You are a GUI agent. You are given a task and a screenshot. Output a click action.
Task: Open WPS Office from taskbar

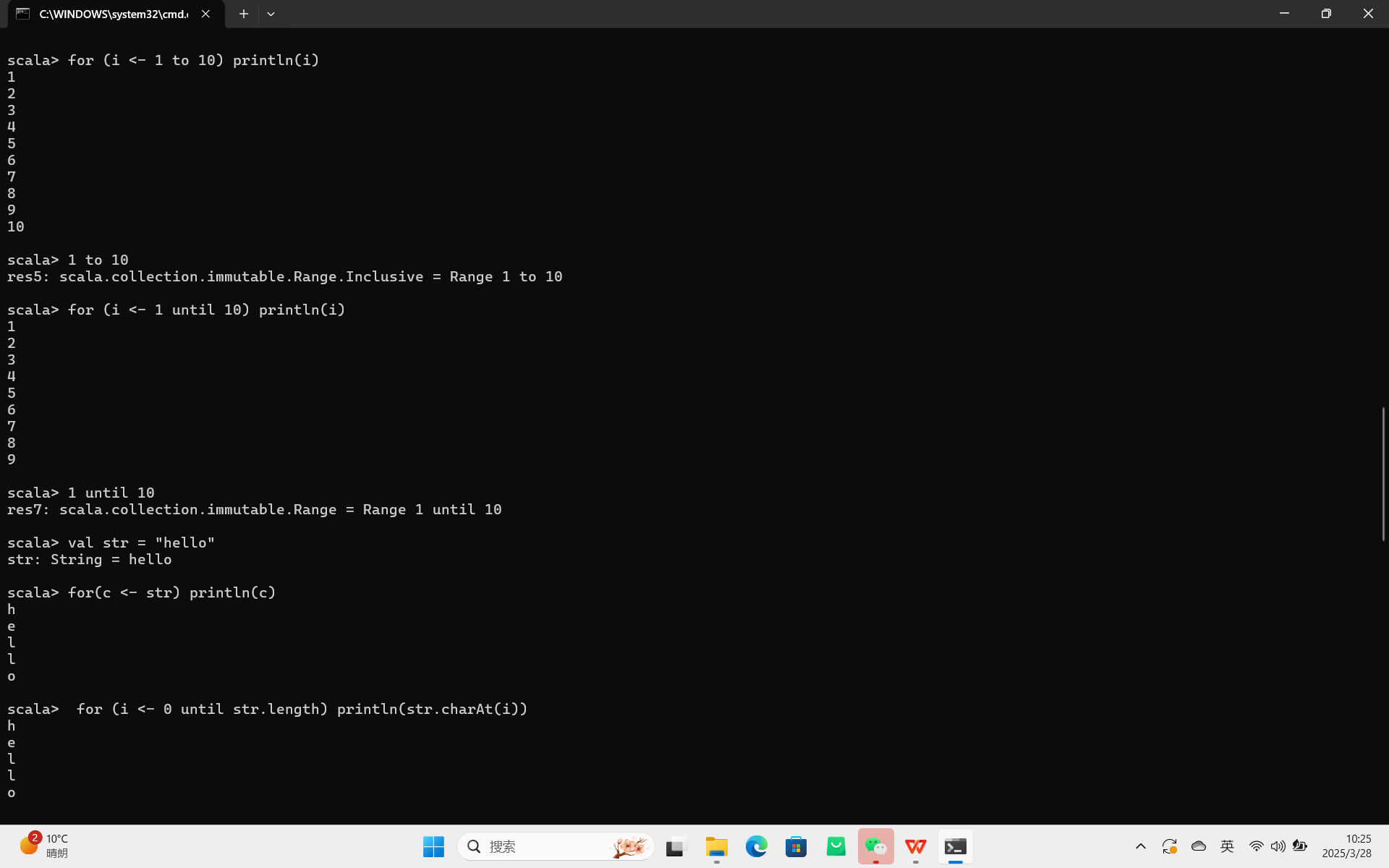tap(915, 846)
